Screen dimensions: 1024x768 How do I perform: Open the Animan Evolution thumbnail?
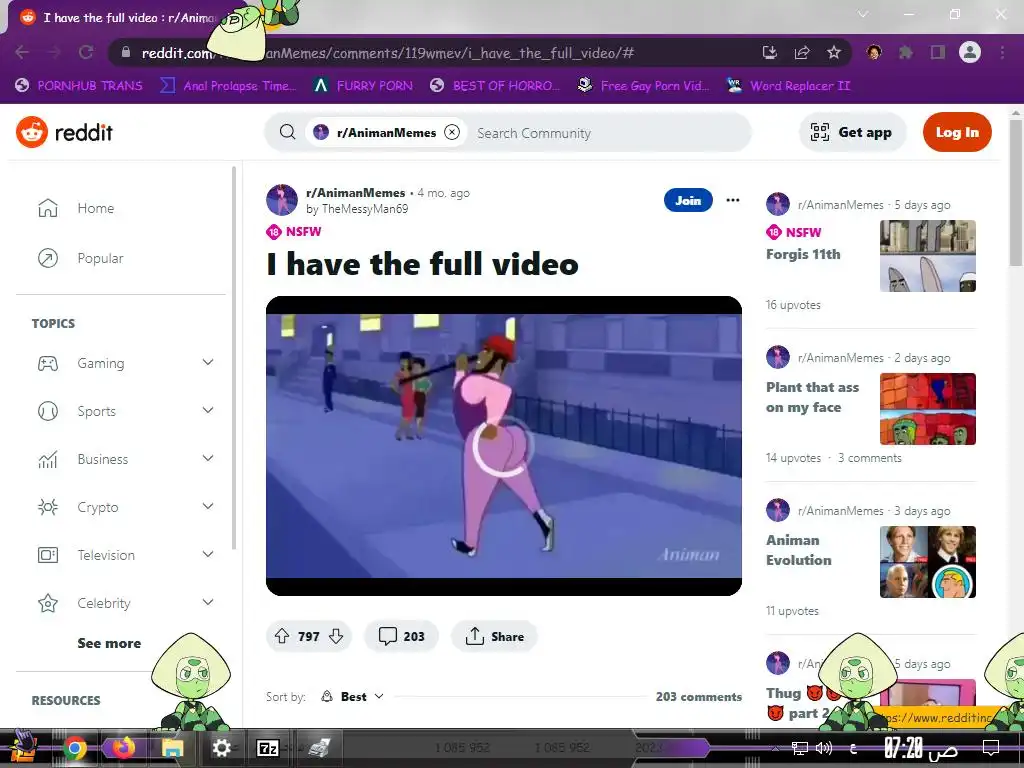(x=927, y=562)
